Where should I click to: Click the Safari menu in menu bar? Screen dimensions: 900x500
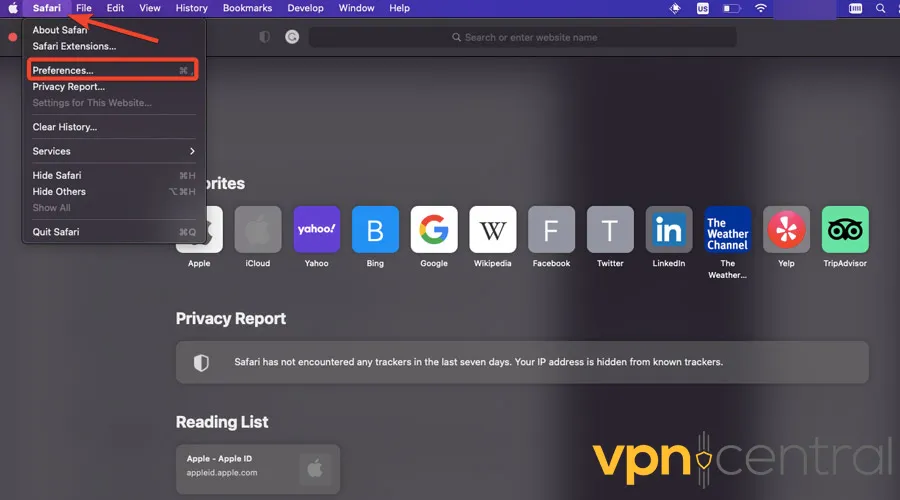pos(46,8)
